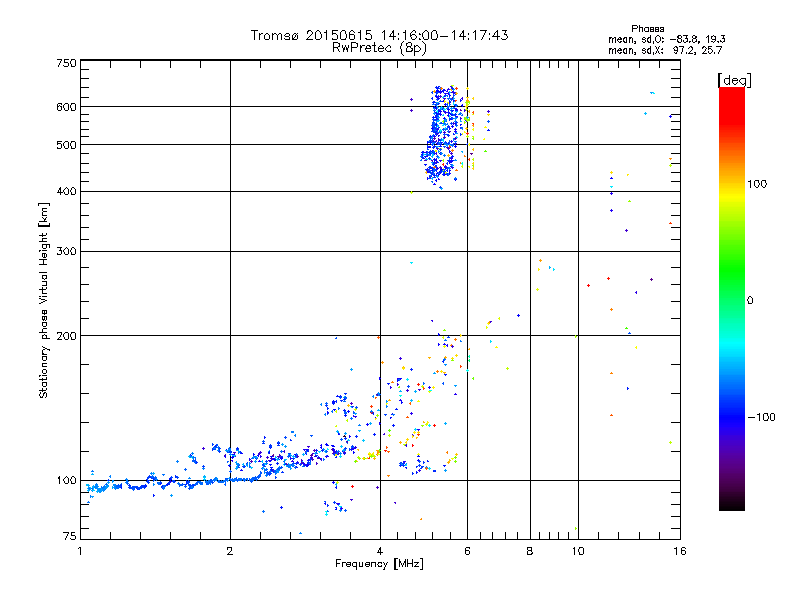Click the '1' x-axis tick label
This screenshot has width=800, height=600.
pos(80,551)
